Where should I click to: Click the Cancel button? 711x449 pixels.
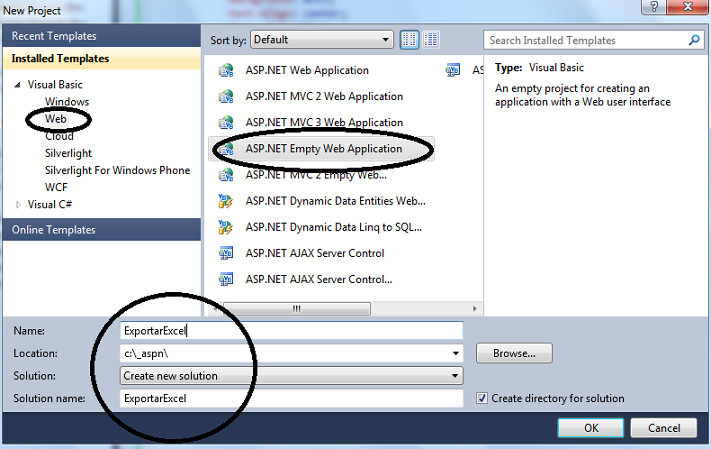(x=664, y=428)
